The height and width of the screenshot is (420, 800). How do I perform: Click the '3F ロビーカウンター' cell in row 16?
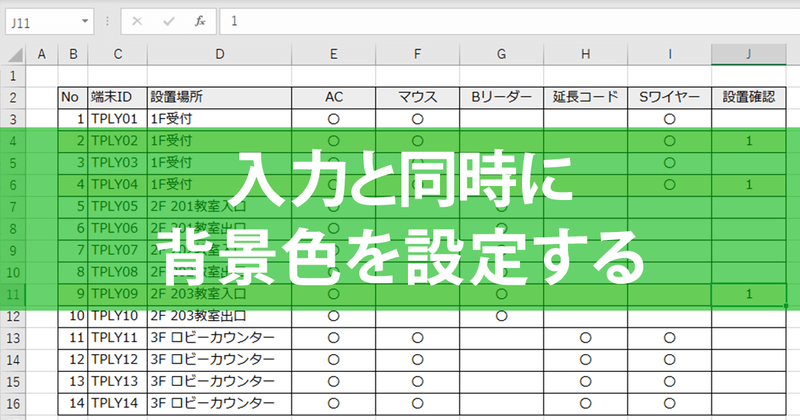(x=219, y=404)
